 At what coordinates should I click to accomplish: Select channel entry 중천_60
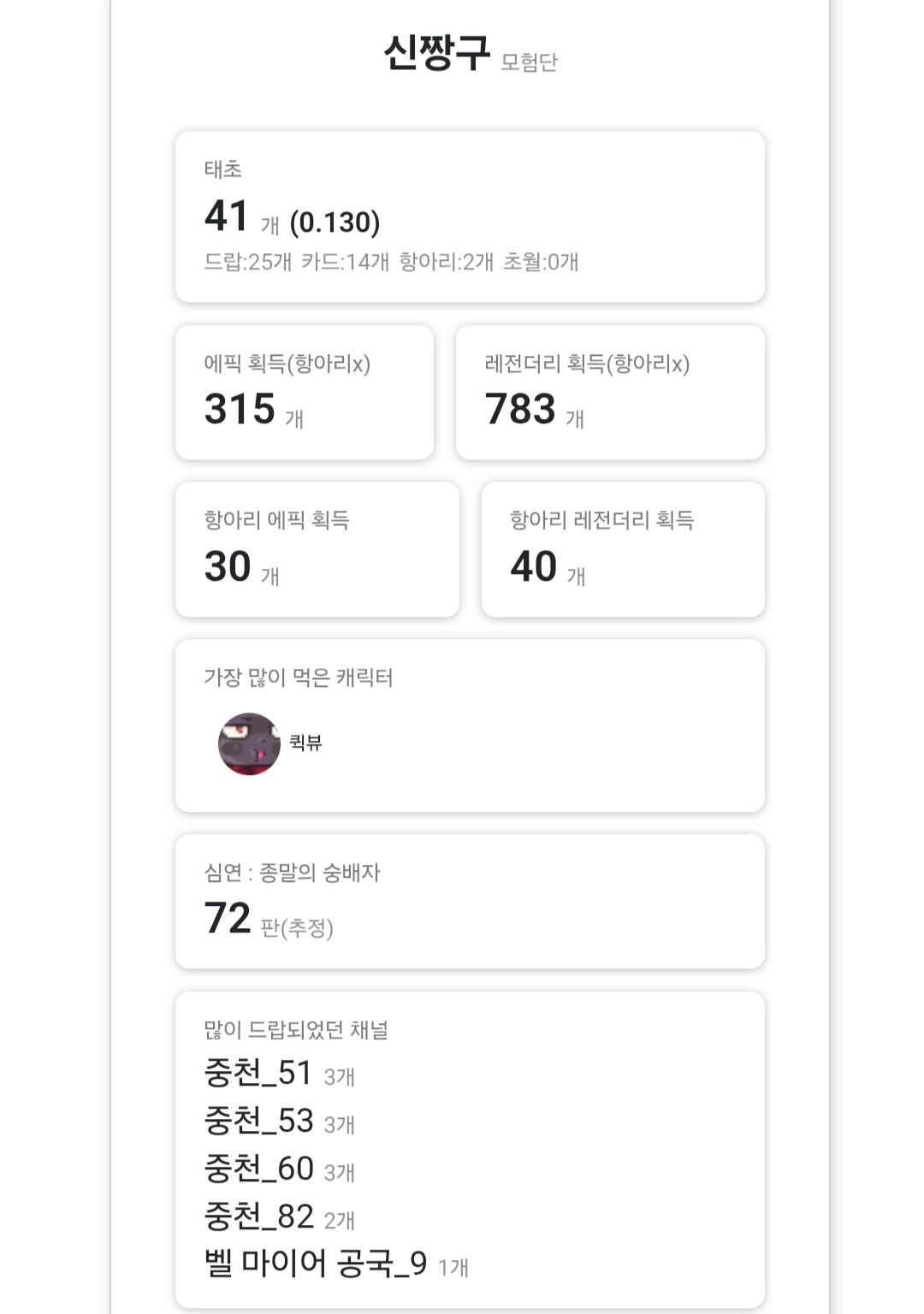point(280,1169)
